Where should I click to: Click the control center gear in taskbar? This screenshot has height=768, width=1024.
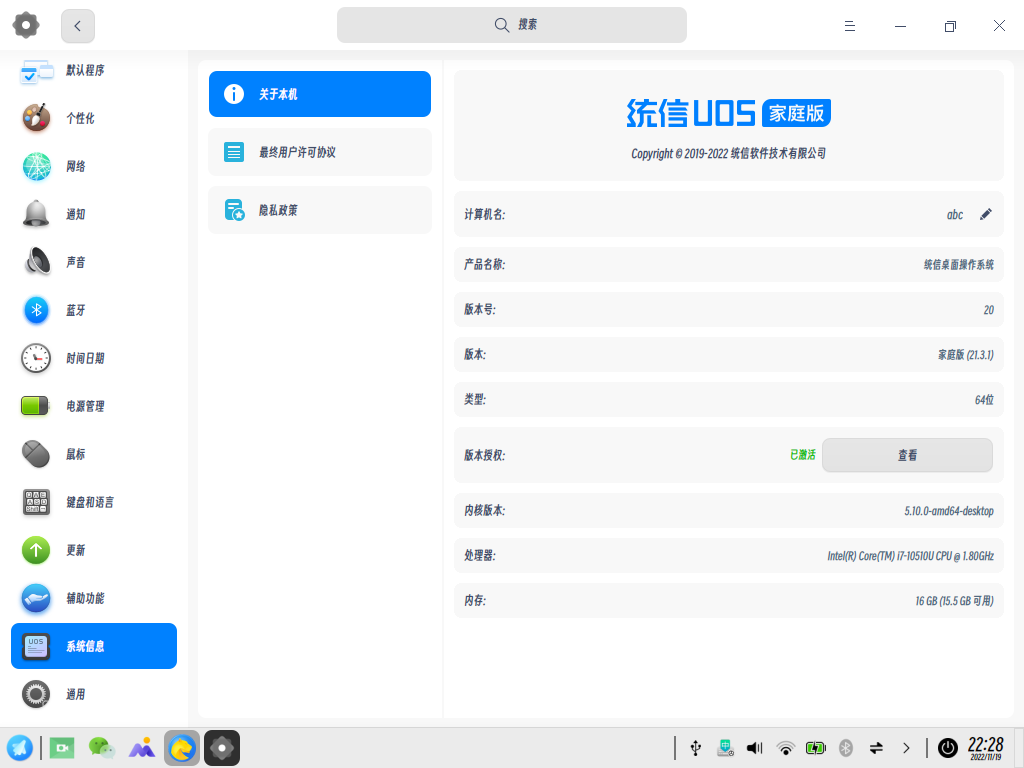222,748
